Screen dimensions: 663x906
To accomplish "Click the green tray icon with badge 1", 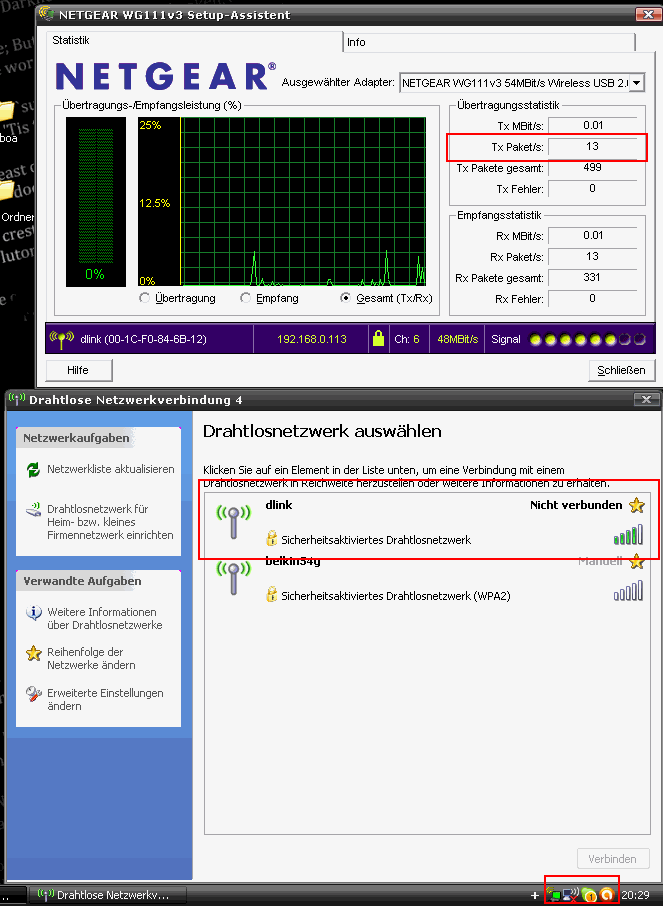I will [589, 895].
